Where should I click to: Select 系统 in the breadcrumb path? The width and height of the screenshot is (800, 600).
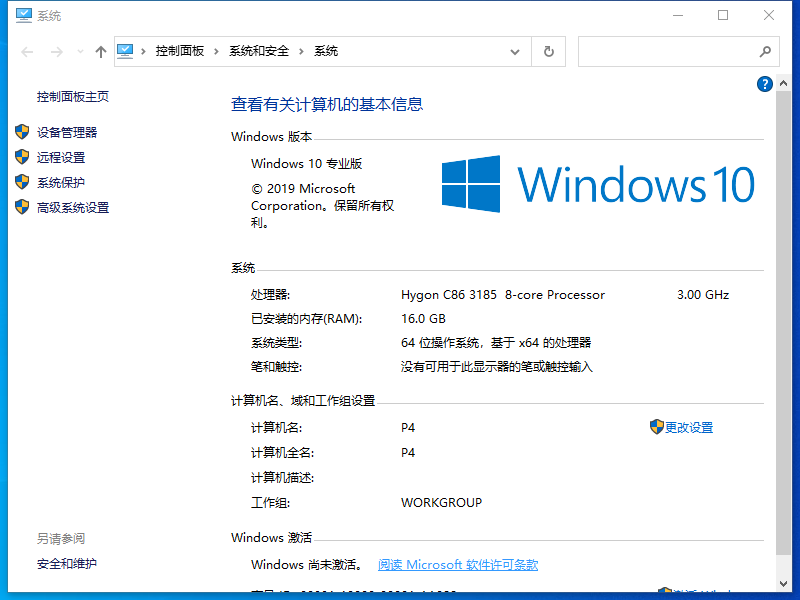click(326, 51)
